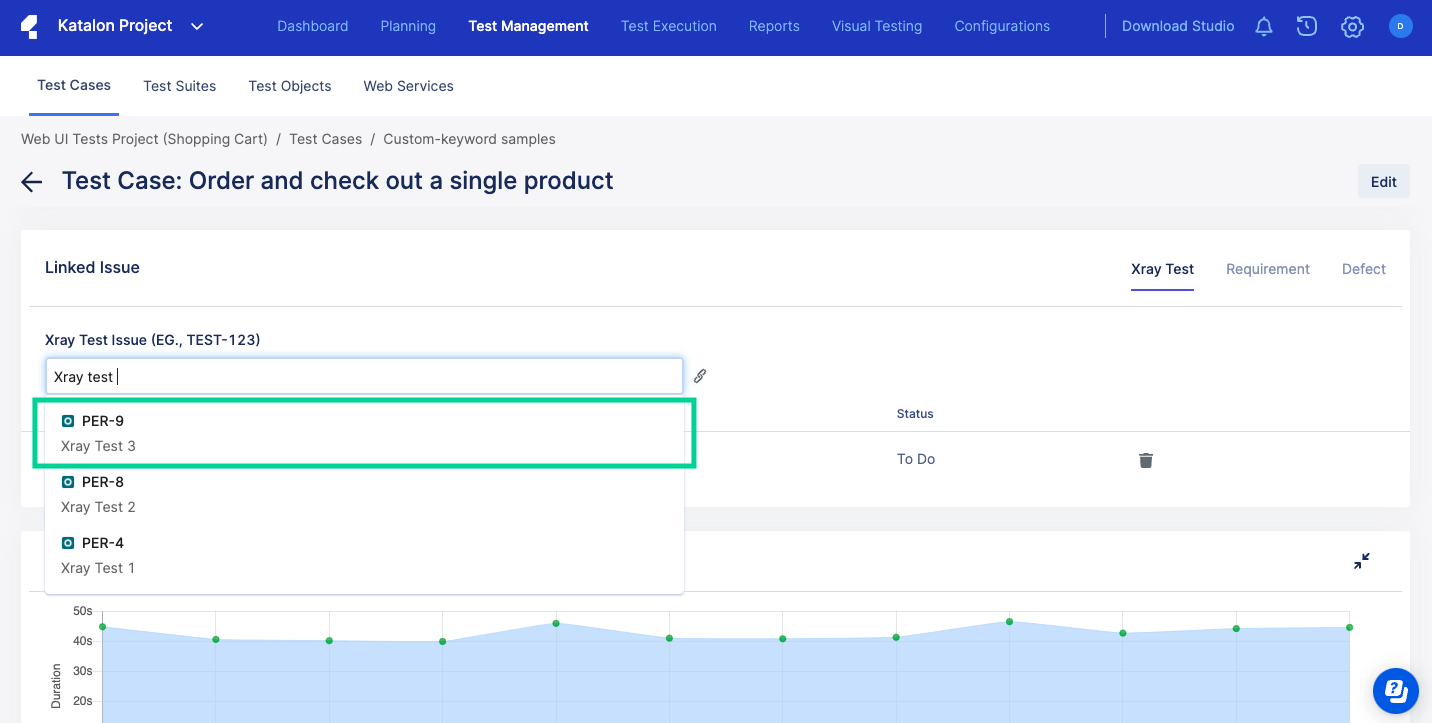Click the link icon beside Xray input
Viewport: 1432px width, 723px height.
click(x=700, y=376)
